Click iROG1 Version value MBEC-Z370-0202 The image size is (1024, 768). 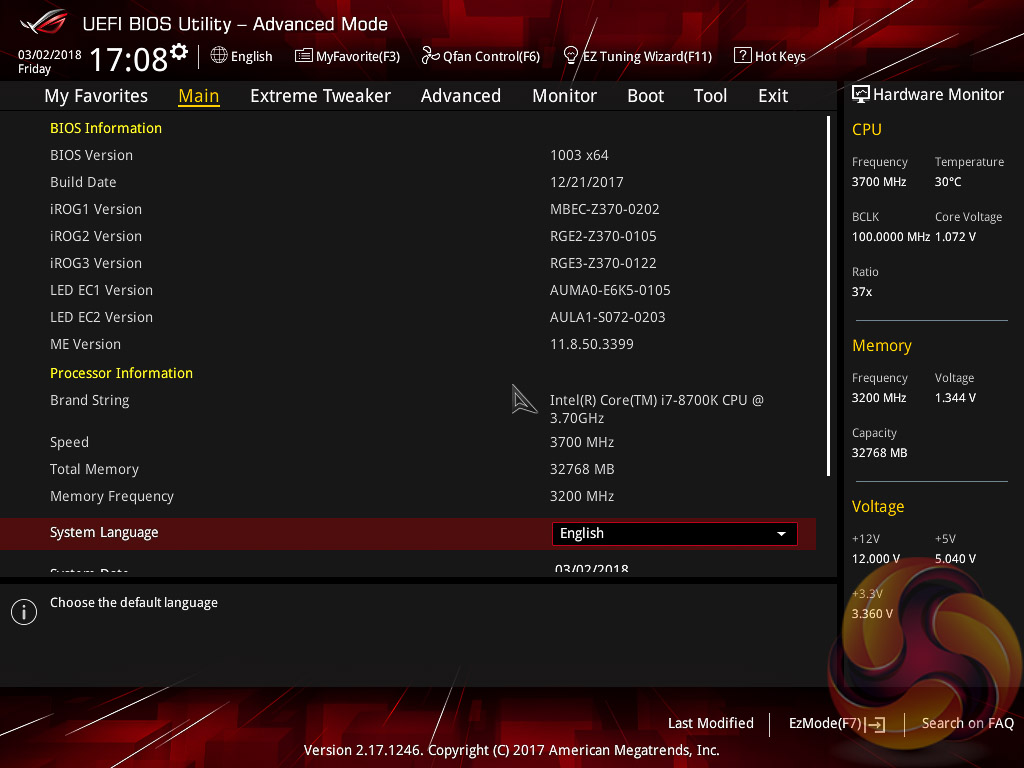pos(604,209)
